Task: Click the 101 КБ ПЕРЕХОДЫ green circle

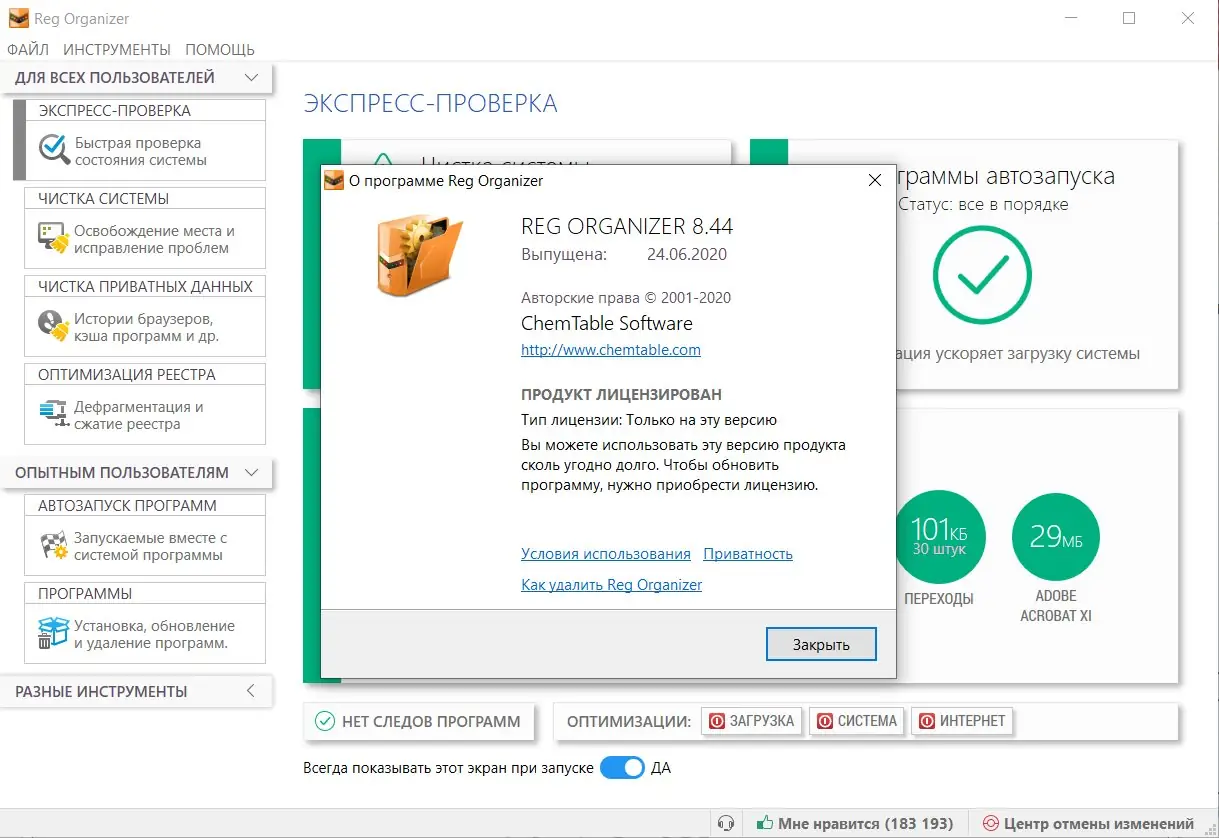Action: point(939,538)
